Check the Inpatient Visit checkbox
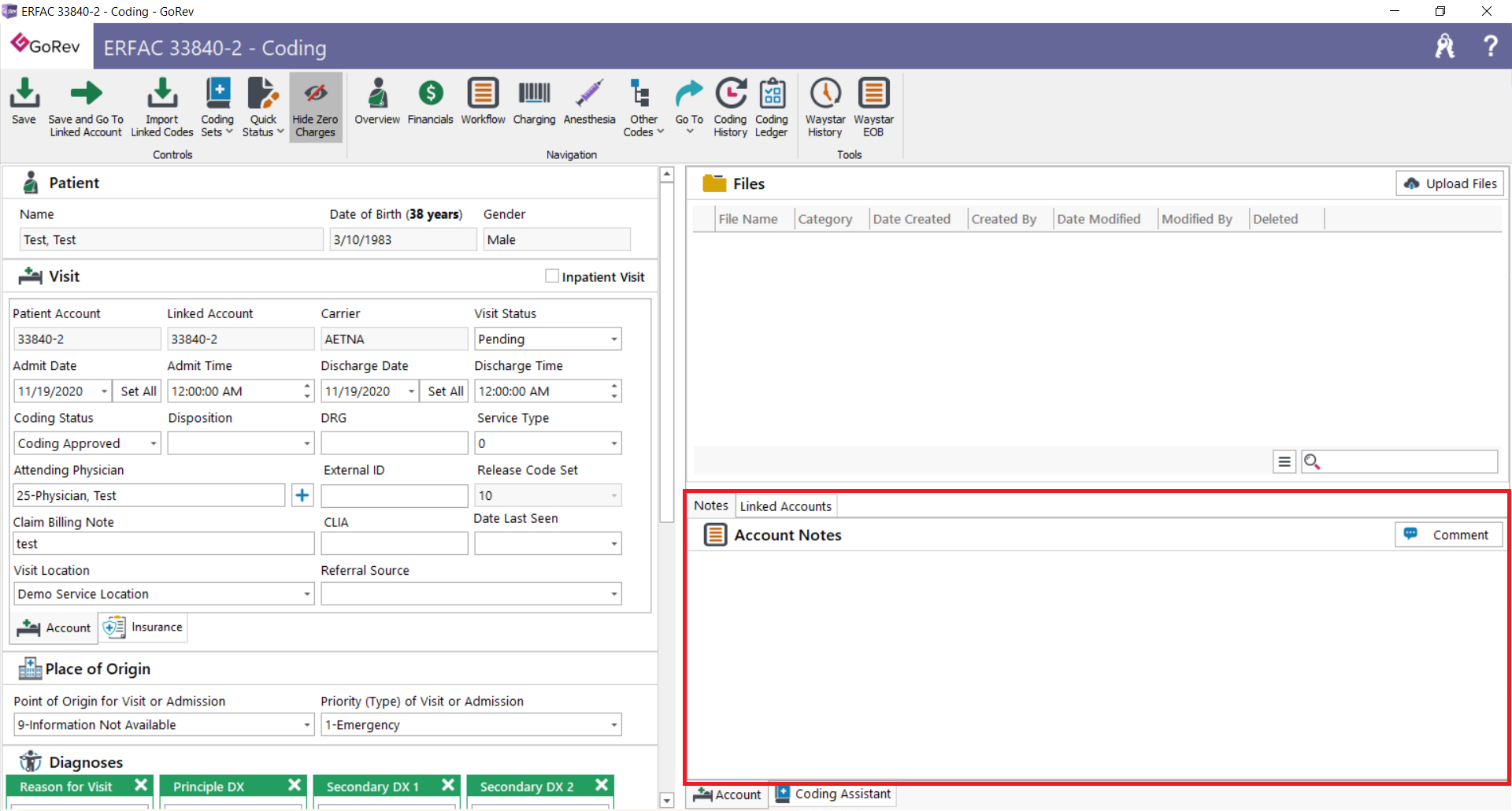 [552, 276]
